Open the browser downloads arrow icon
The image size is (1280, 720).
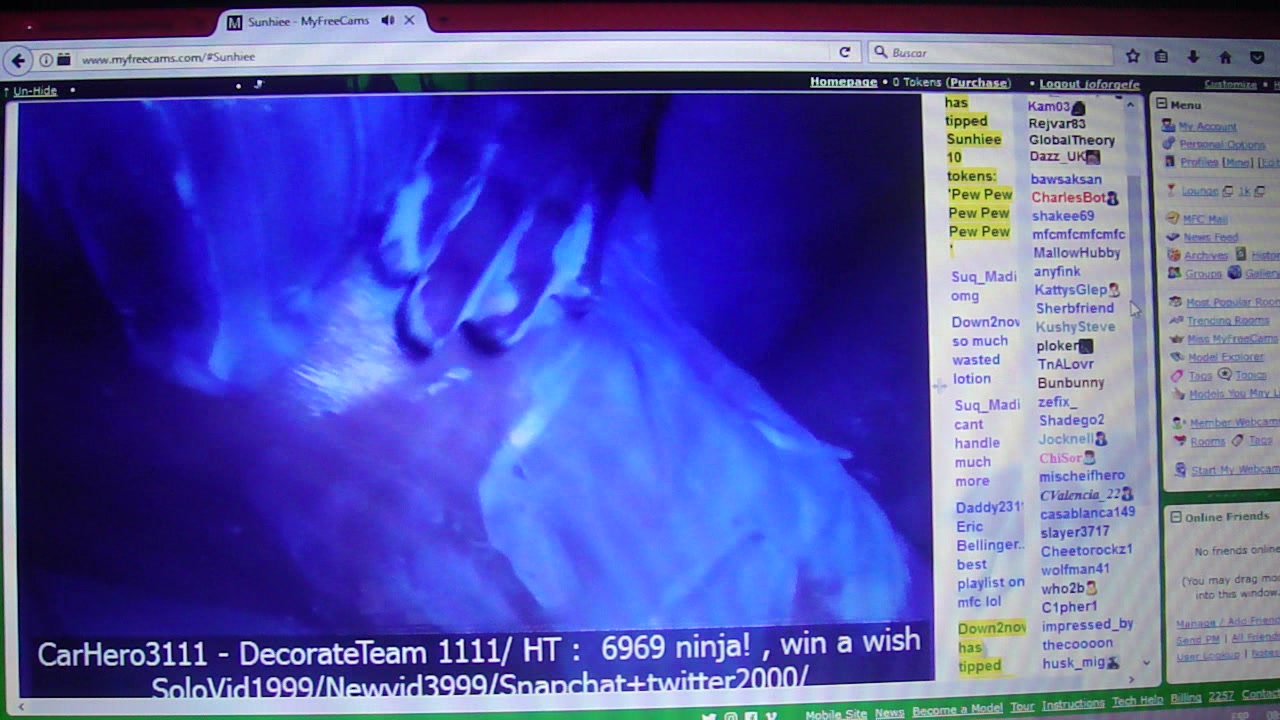click(x=1193, y=57)
